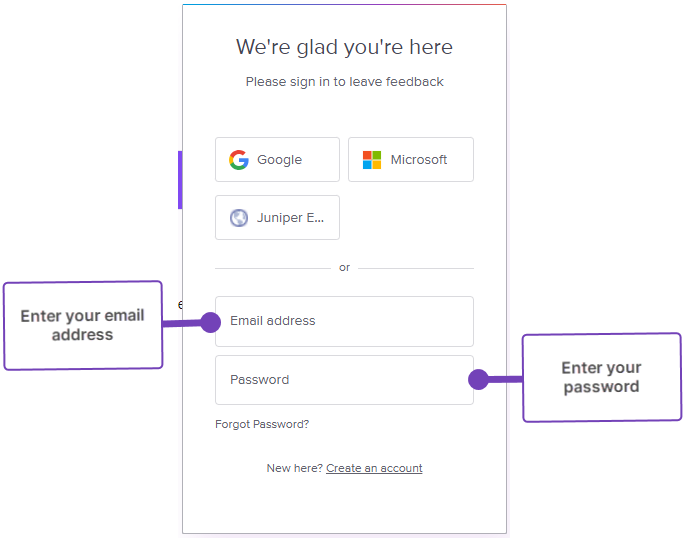685x538 pixels.
Task: Open the Forgot Password? link
Action: [262, 424]
